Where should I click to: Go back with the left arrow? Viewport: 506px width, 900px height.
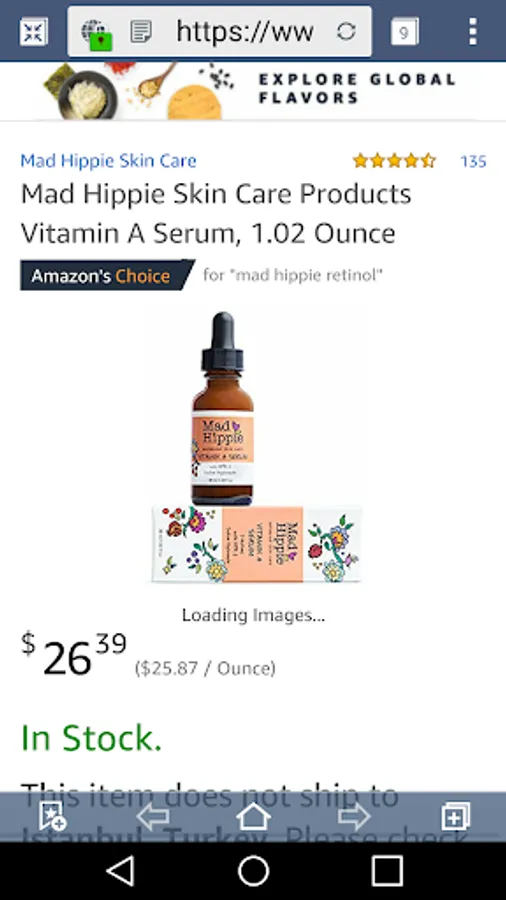tap(153, 816)
